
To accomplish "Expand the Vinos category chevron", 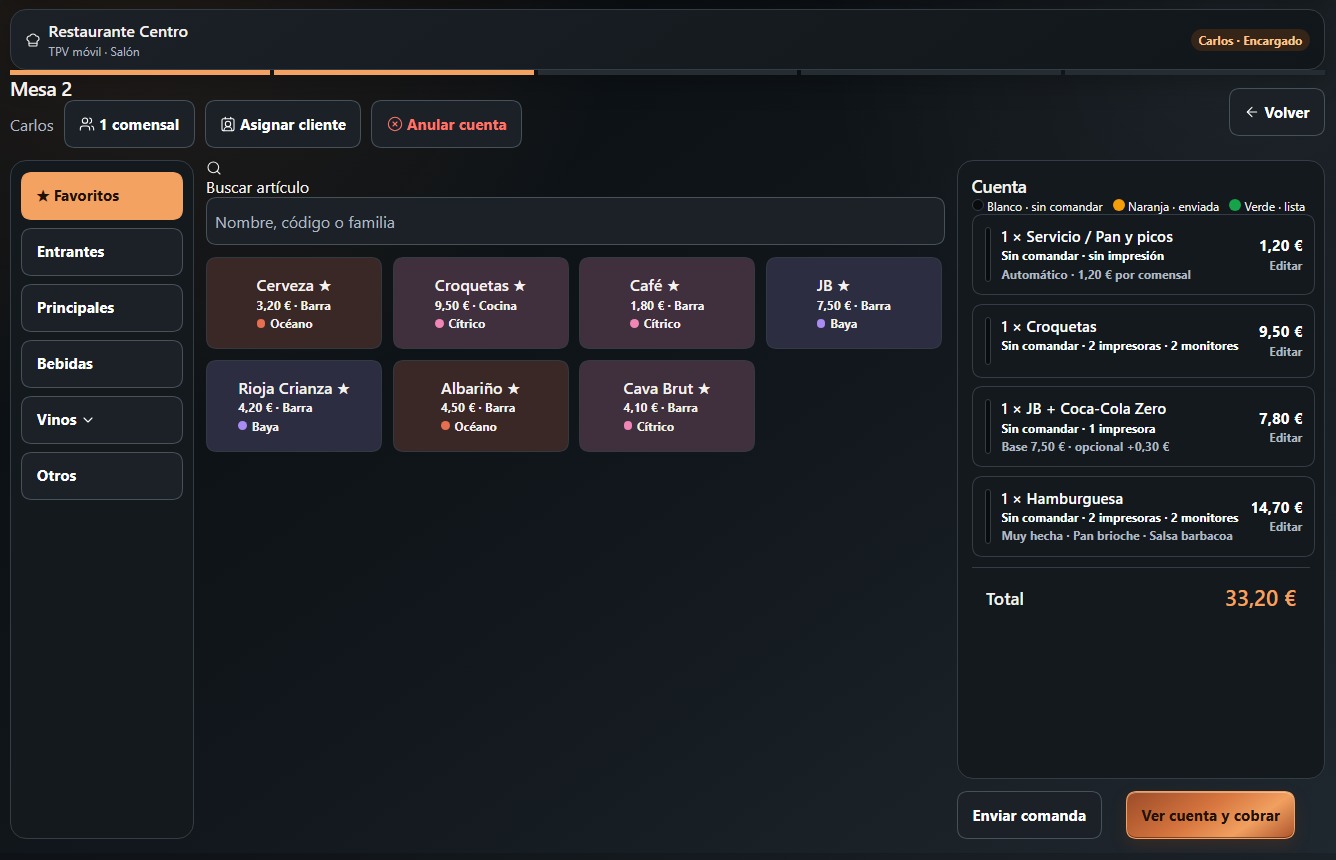I will [88, 420].
